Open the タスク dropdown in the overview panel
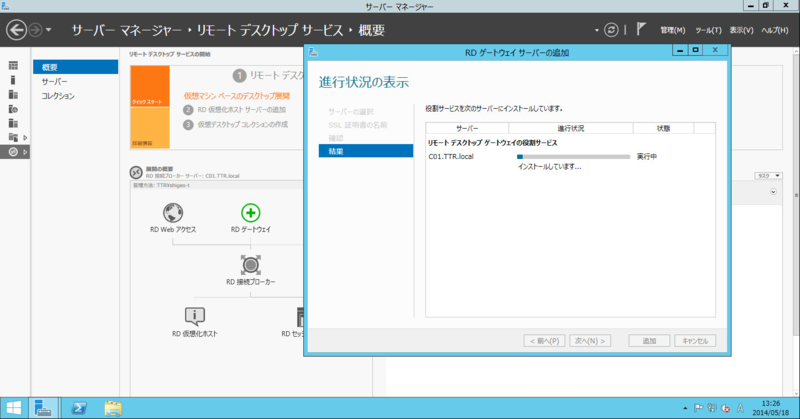The width and height of the screenshot is (800, 419). (768, 176)
